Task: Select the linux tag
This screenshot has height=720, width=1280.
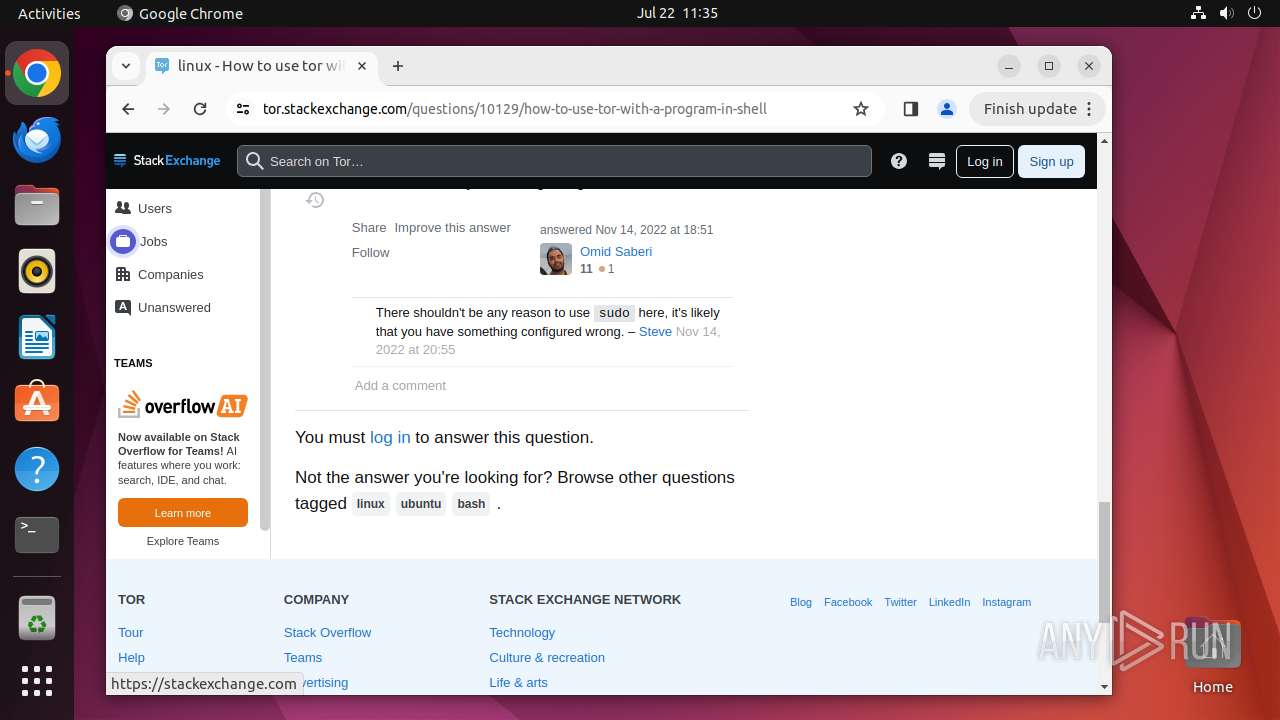Action: tap(371, 504)
